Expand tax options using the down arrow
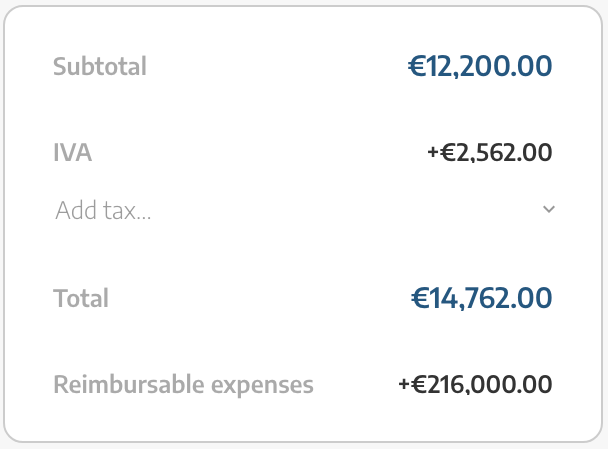This screenshot has height=449, width=608. coord(549,209)
